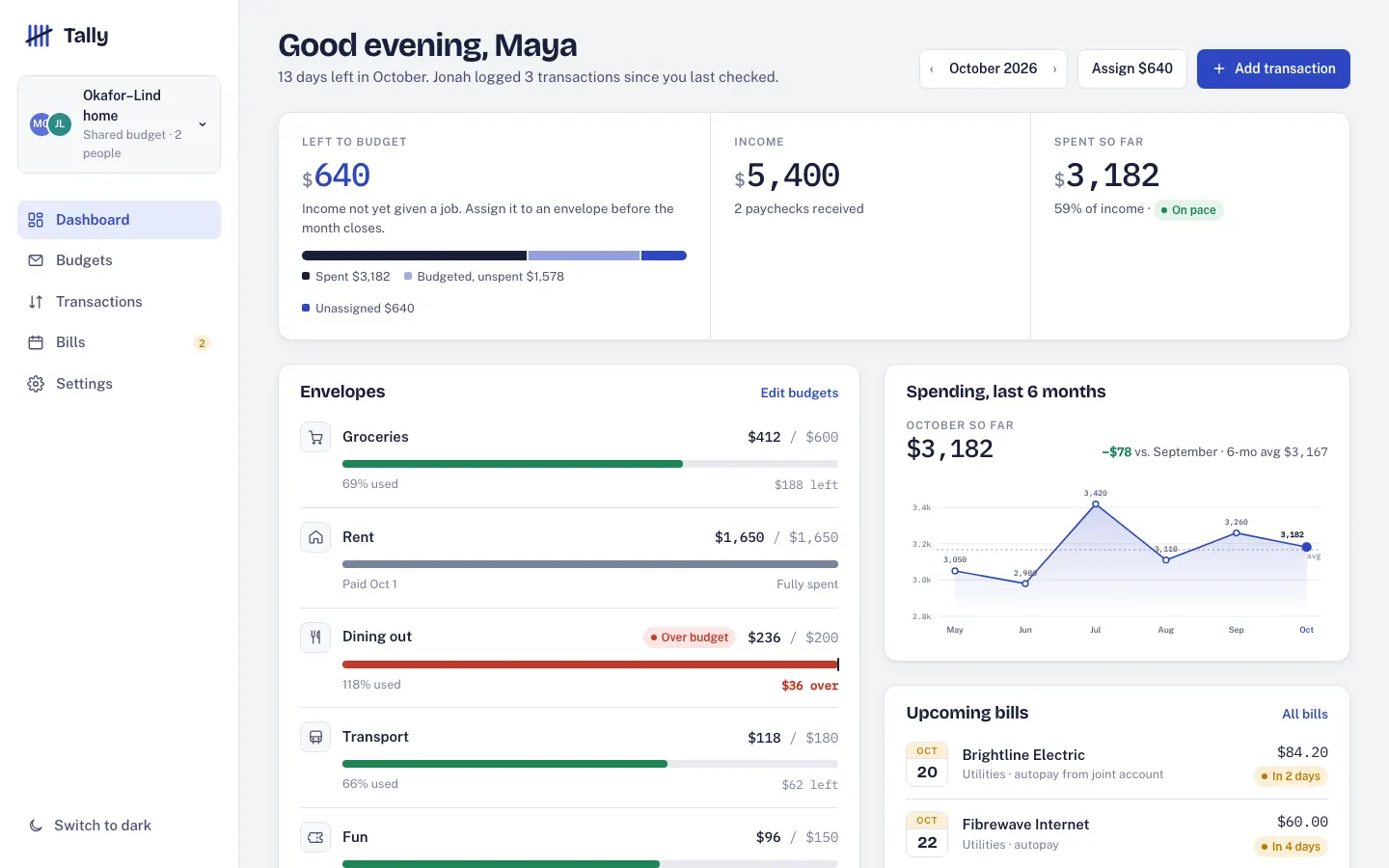Click the 'In 2 days' bill badge
The width and height of the screenshot is (1389, 868).
point(1291,776)
